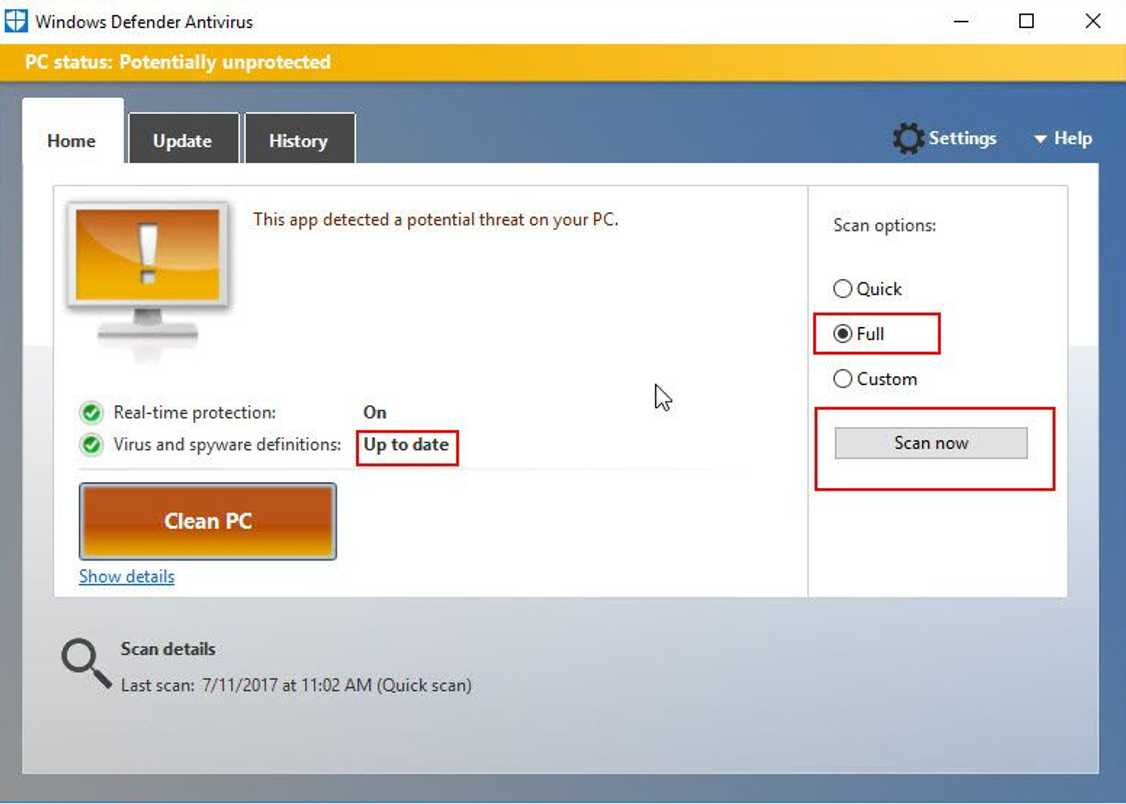The width and height of the screenshot is (1126, 804).
Task: Click the Scan now button
Action: click(x=931, y=443)
